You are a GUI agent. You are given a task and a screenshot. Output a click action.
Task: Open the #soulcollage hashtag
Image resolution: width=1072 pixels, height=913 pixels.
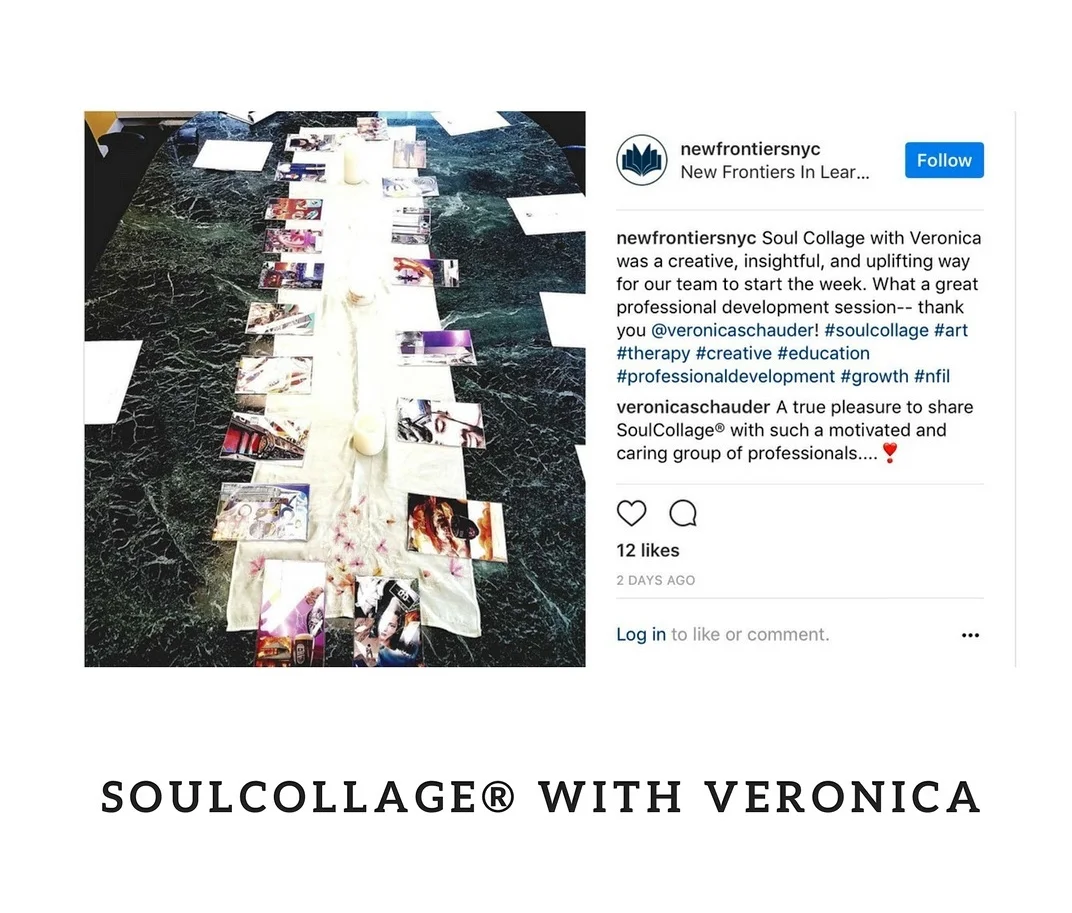[x=876, y=330]
